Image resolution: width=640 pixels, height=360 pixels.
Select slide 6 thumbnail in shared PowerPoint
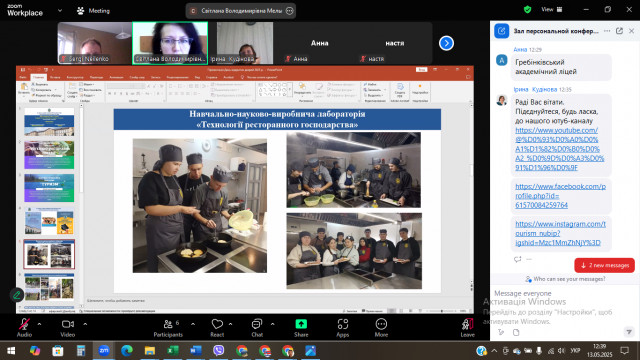click(49, 287)
